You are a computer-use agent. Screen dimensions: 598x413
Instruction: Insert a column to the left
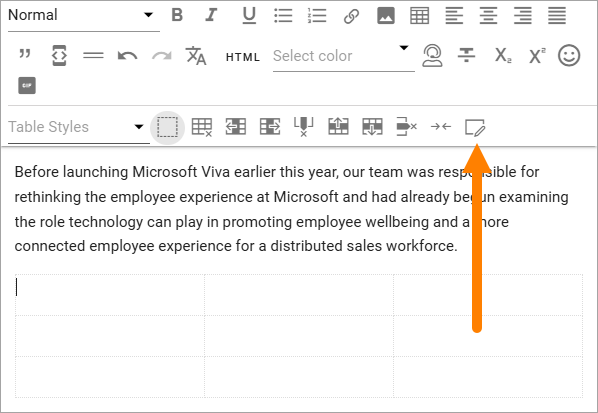coord(236,127)
